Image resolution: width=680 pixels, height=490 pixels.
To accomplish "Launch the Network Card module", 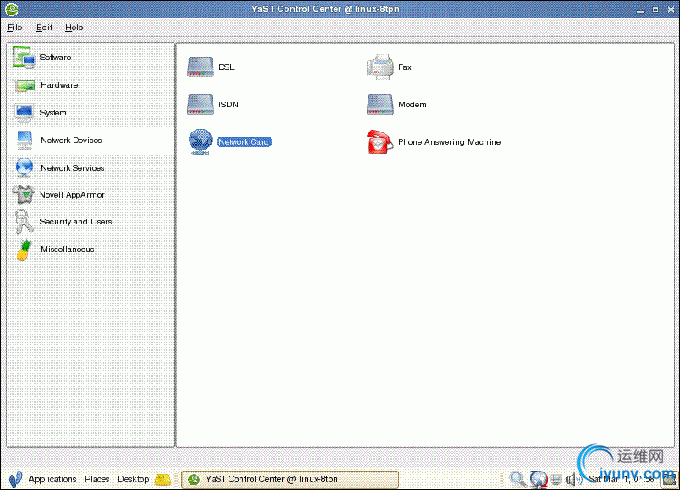I will (x=230, y=142).
